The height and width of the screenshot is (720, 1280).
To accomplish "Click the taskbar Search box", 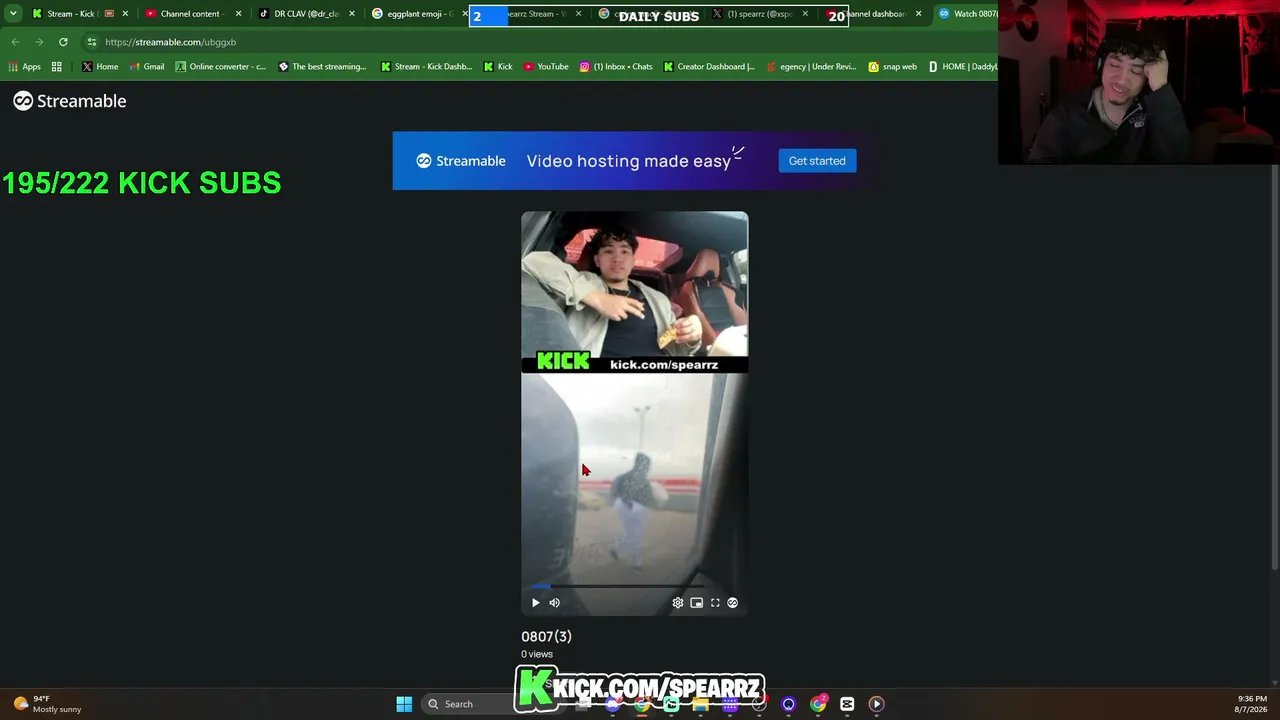I will (468, 704).
